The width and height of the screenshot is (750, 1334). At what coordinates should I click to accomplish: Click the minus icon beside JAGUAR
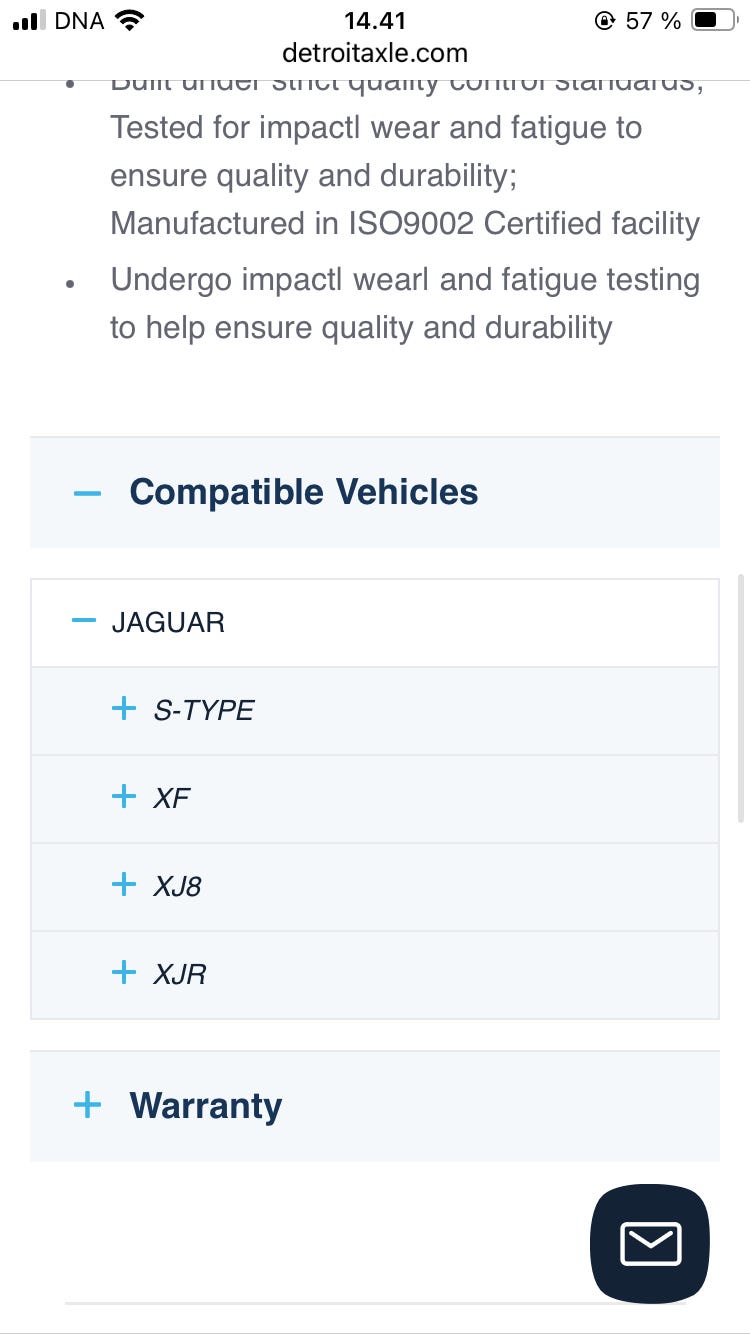pos(84,622)
